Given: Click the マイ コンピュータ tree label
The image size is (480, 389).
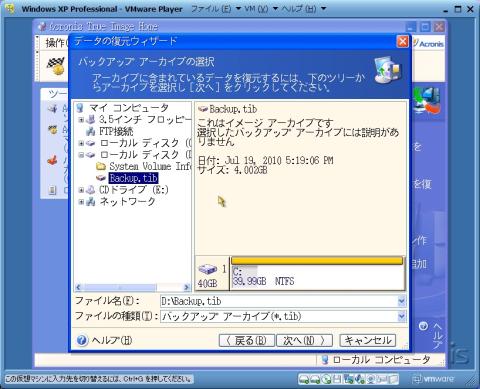Looking at the screenshot, I should tap(129, 108).
